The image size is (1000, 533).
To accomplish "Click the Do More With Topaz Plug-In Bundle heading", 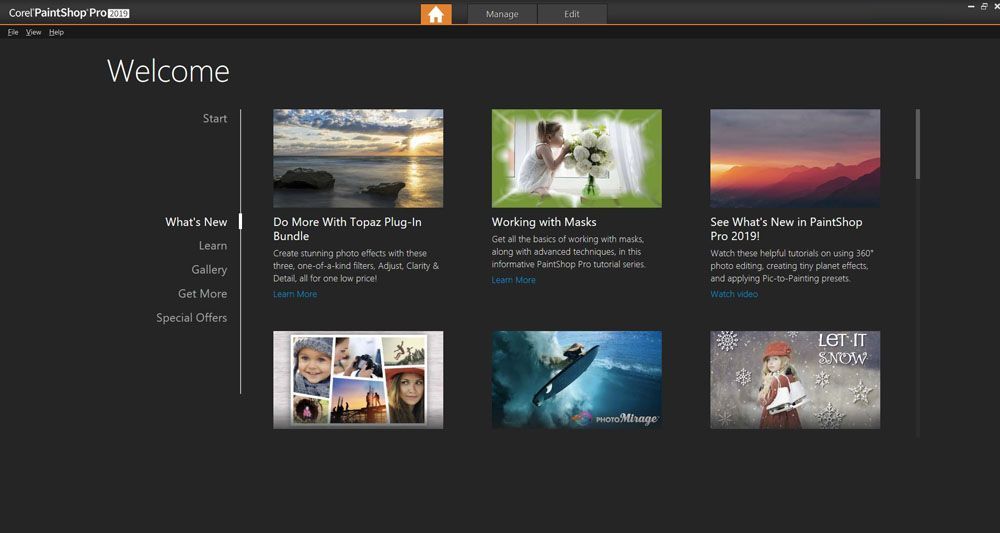I will click(x=347, y=229).
